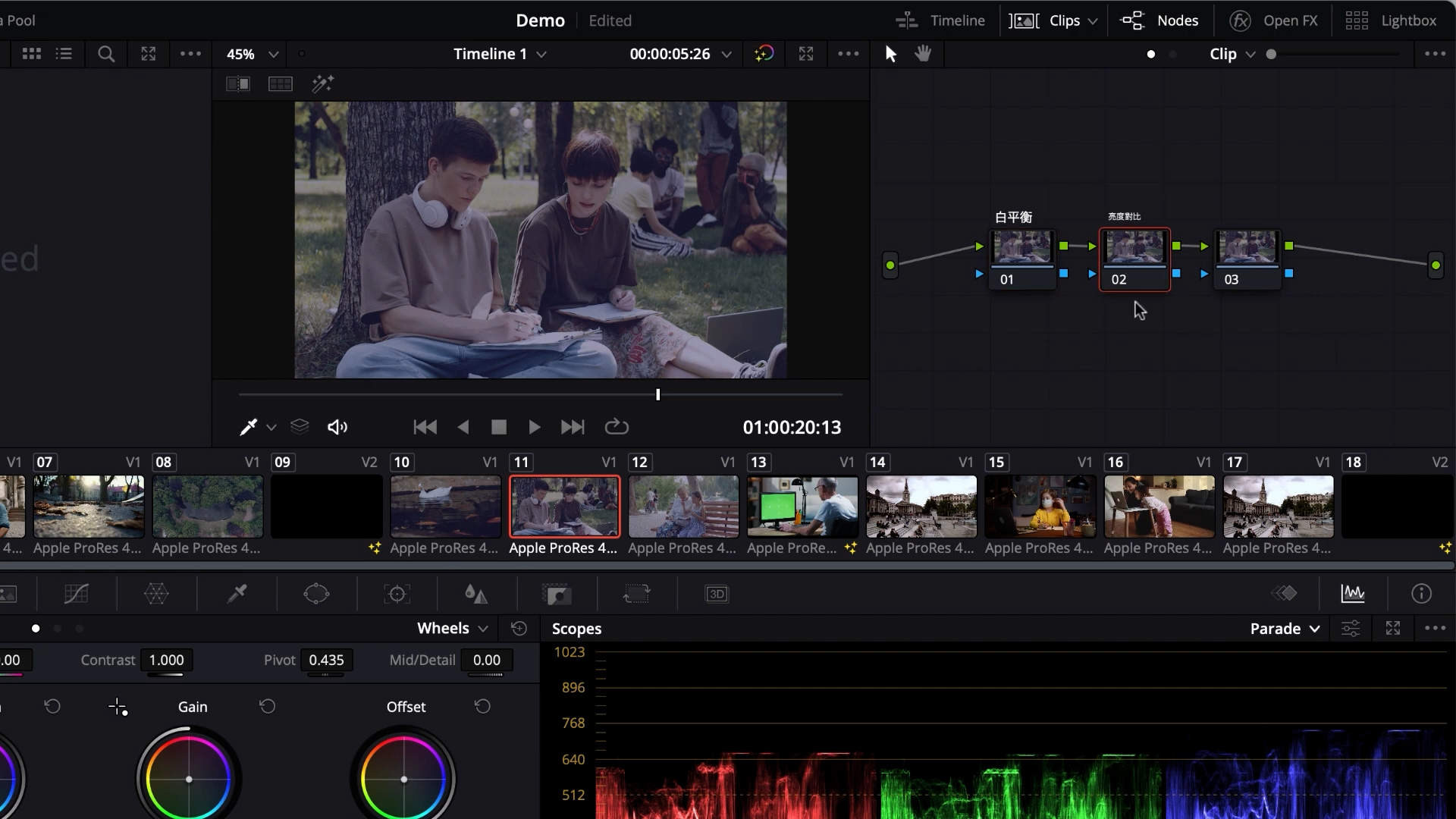Toggle split screen view
The image size is (1456, 819).
point(280,83)
